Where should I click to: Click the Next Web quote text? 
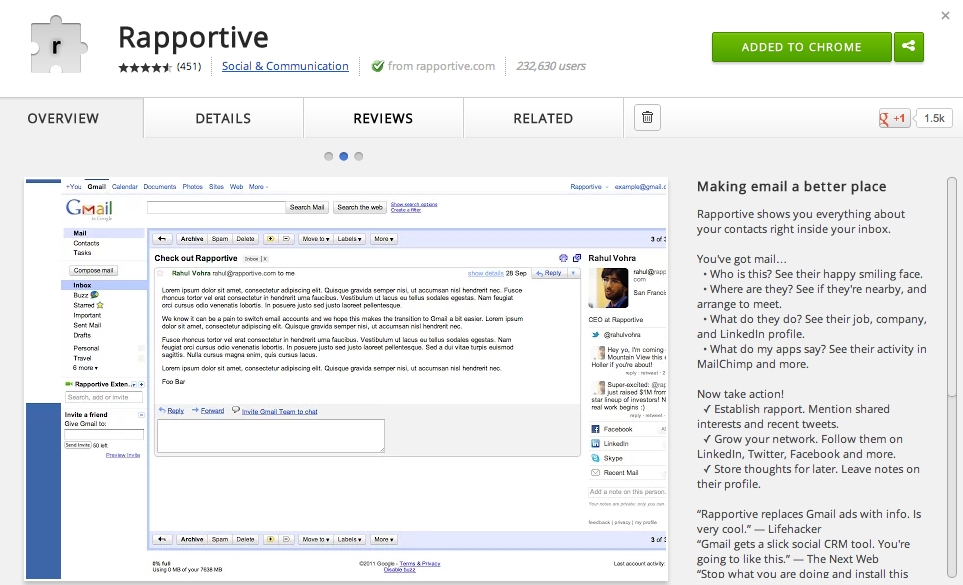(803, 551)
